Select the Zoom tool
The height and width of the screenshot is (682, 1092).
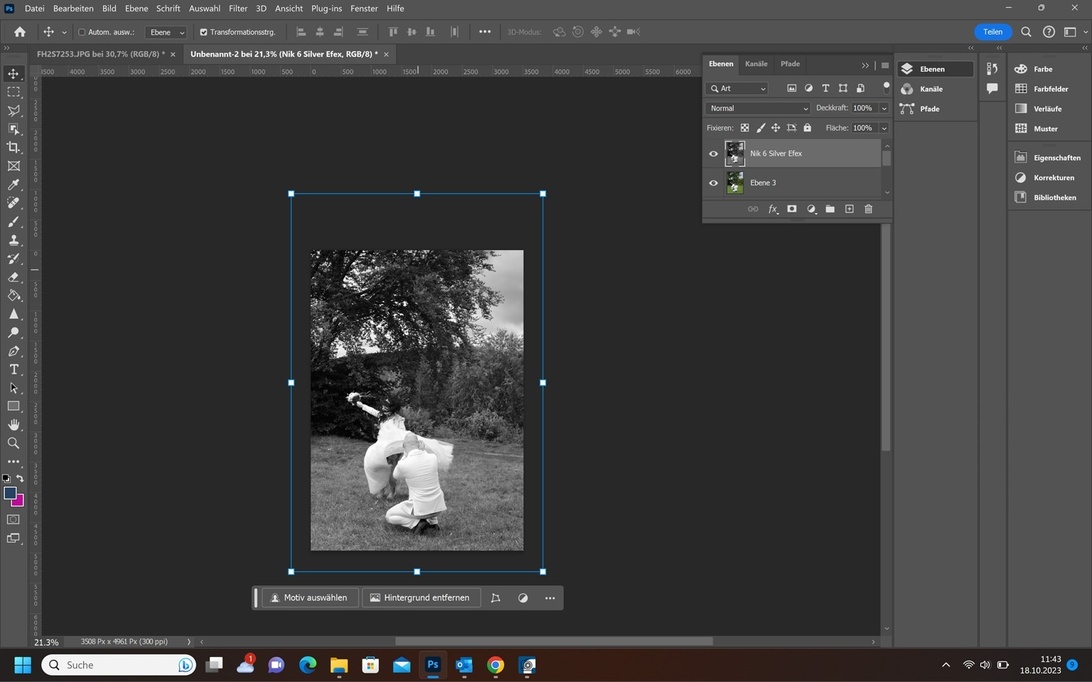point(14,443)
